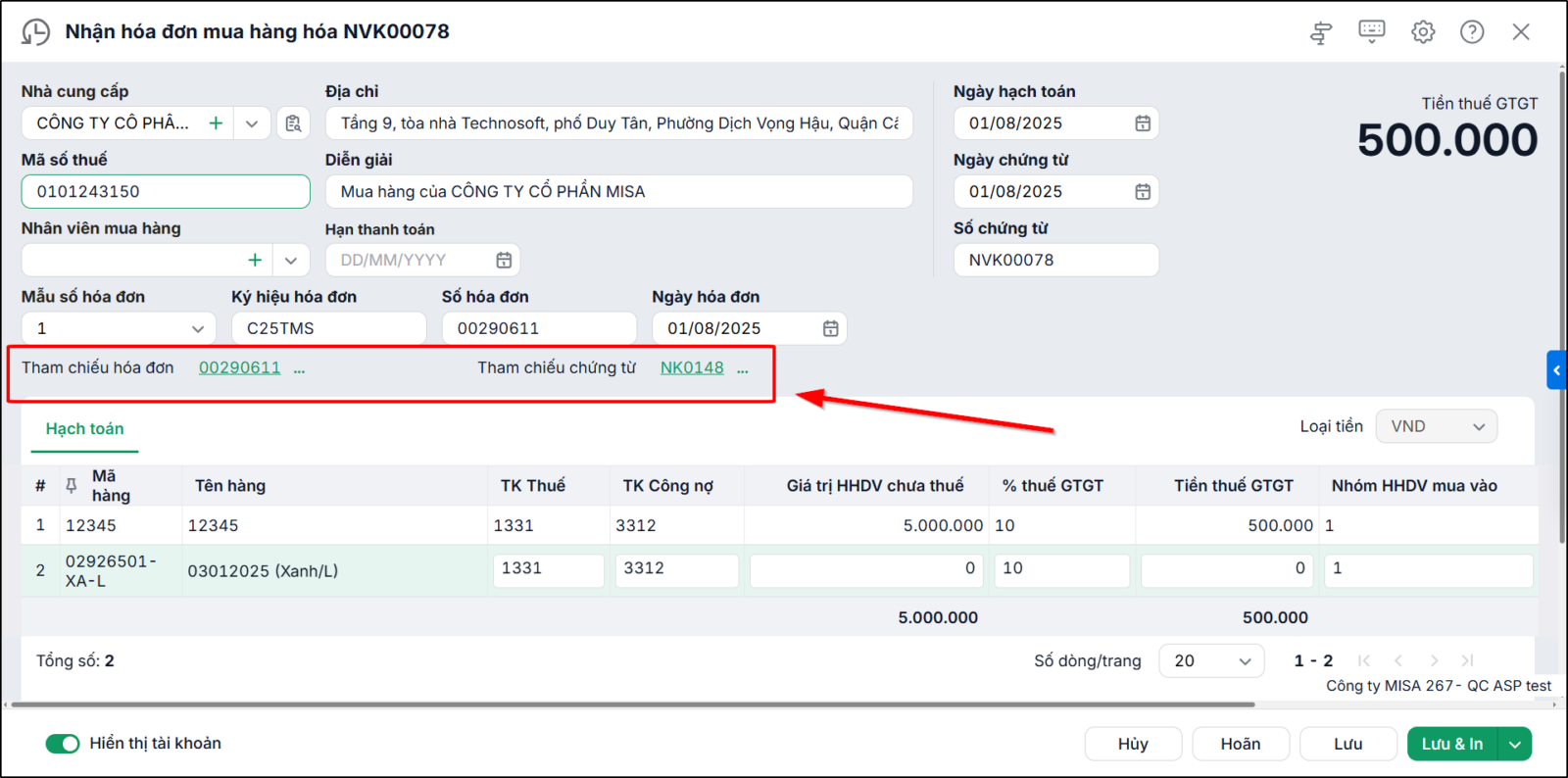
Task: Go to first page of table
Action: 1364,661
